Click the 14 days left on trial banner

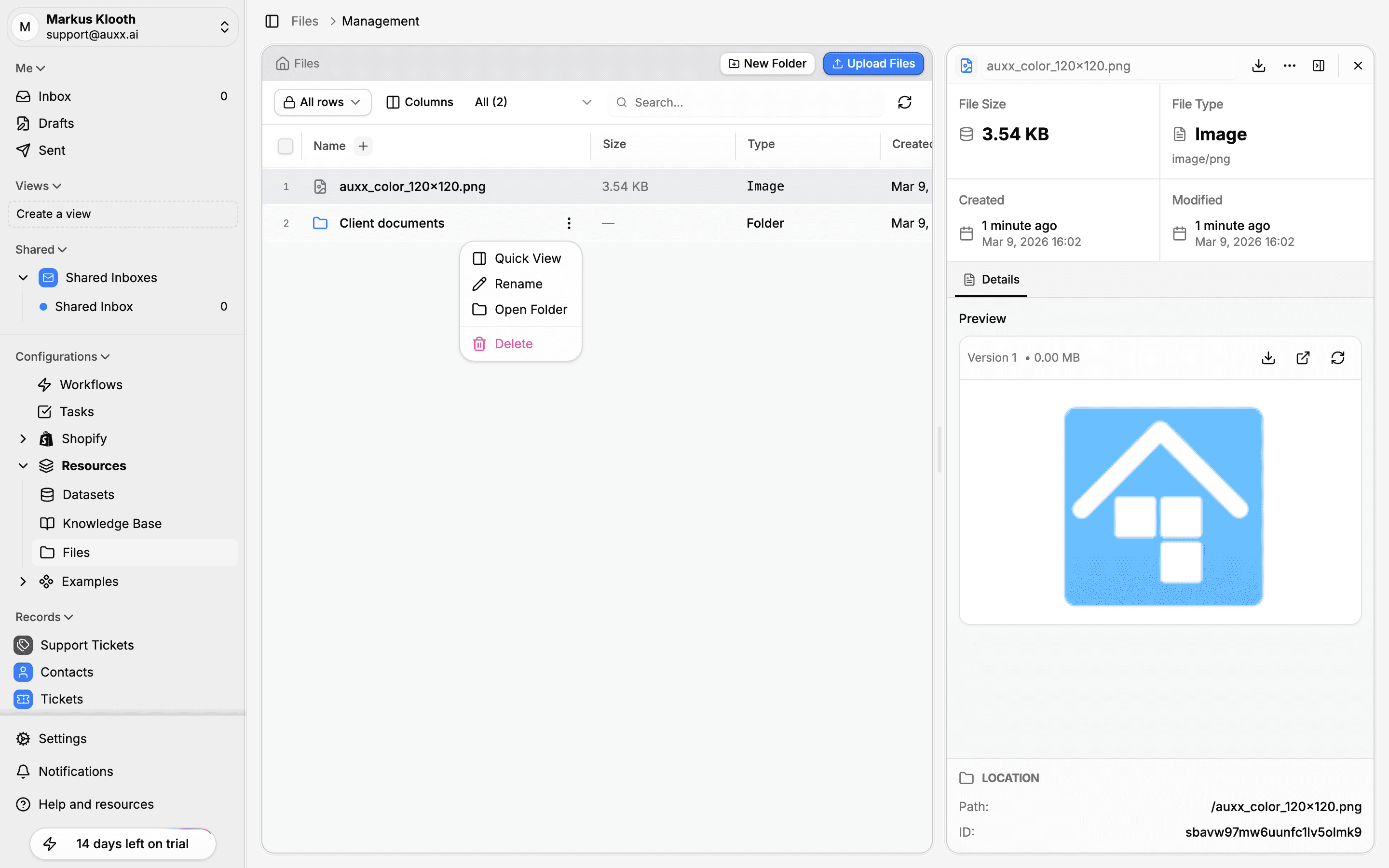pos(123,844)
